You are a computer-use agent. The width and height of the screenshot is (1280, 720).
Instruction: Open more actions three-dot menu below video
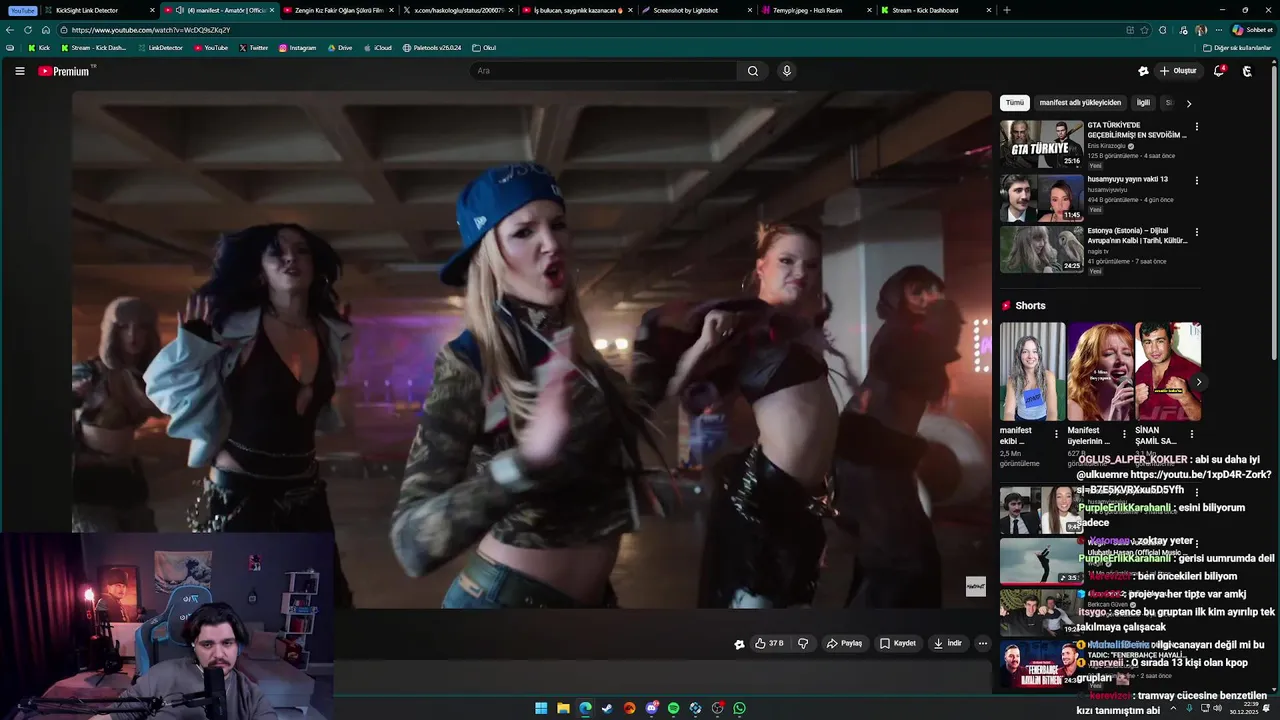(983, 644)
